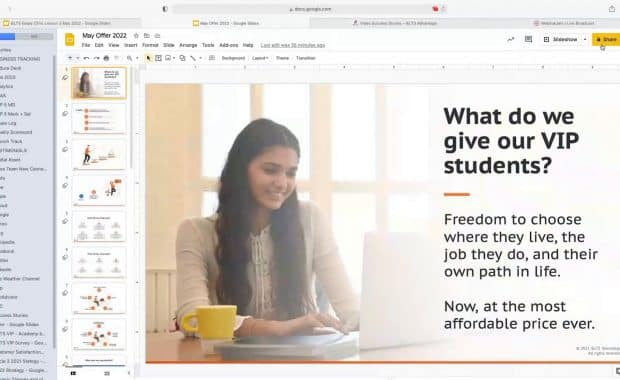
Task: Select slide 6 thumbnail in filmstrip
Action: [99, 263]
